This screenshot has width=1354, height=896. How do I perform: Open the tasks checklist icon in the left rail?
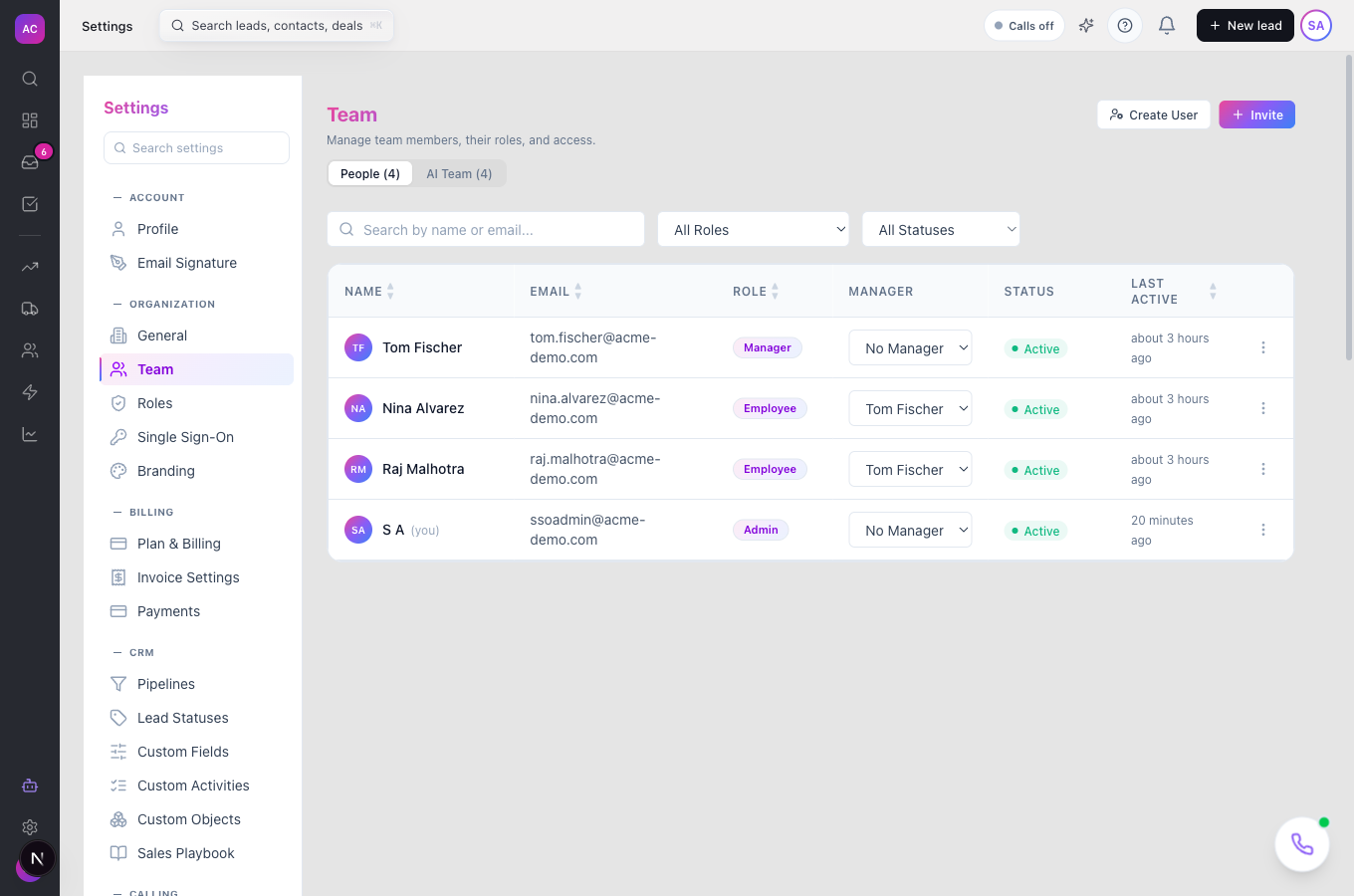(x=30, y=204)
